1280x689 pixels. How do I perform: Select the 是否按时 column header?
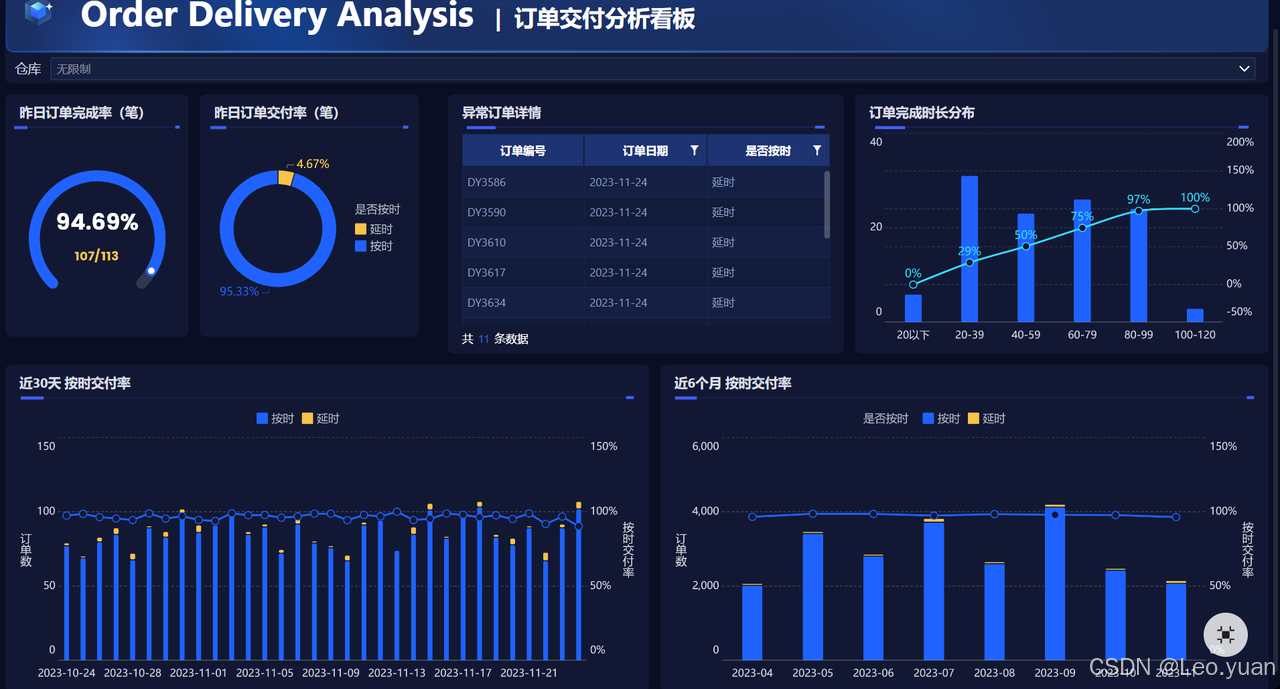[768, 150]
